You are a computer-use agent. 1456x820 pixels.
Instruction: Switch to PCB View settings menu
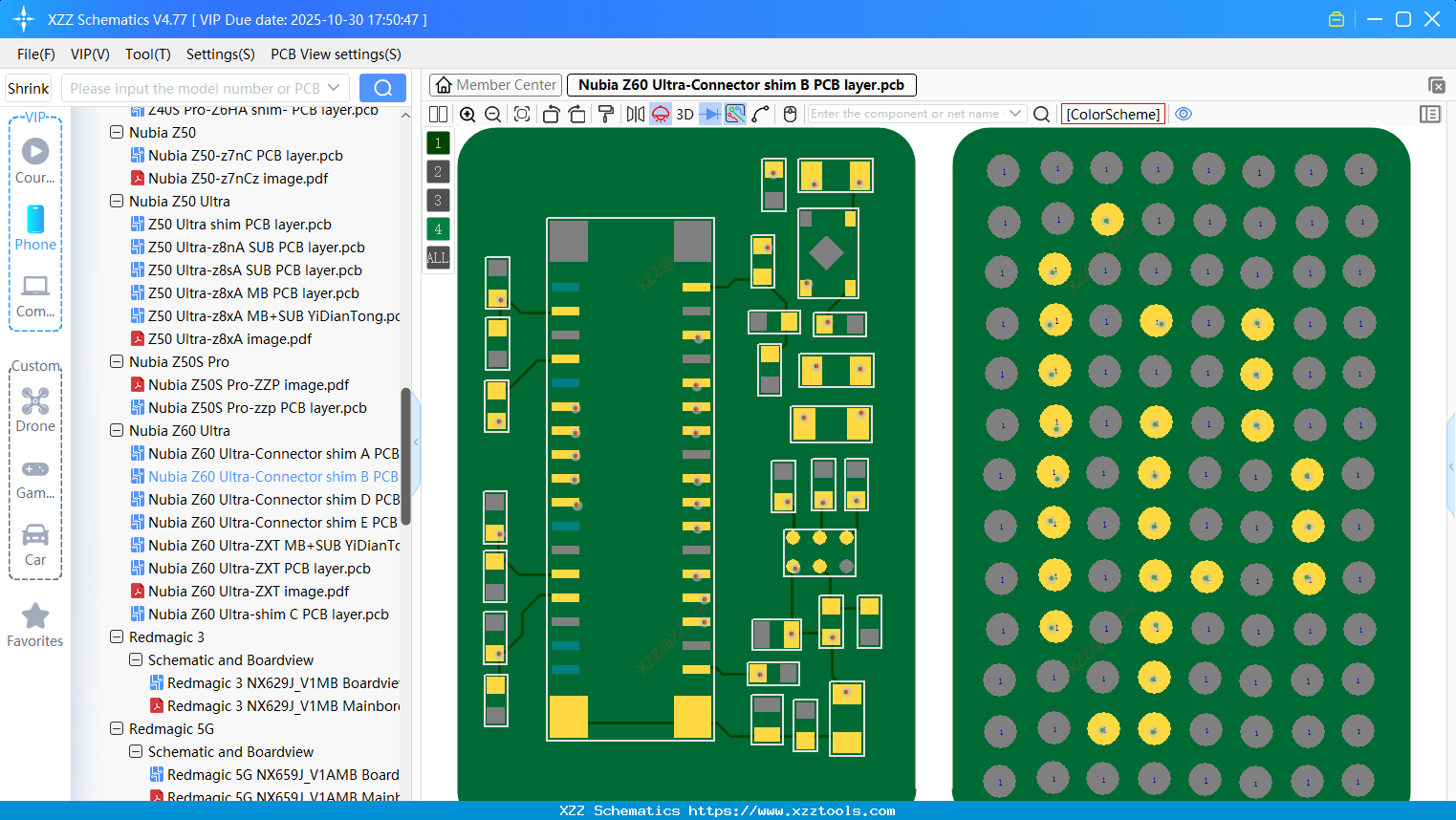coord(336,54)
